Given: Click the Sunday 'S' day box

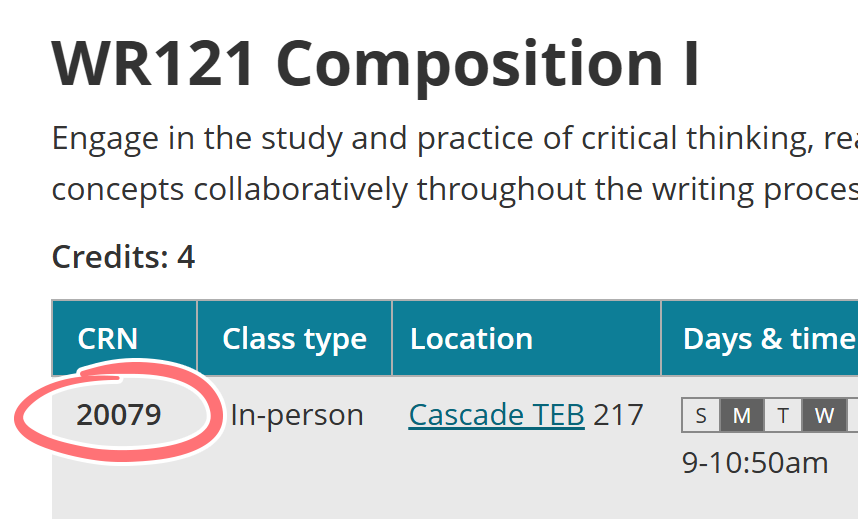Looking at the screenshot, I should tap(701, 416).
